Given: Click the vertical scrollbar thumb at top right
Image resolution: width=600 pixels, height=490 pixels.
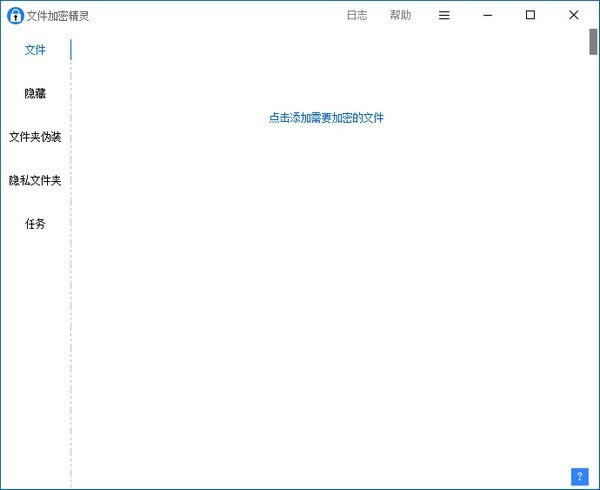Looking at the screenshot, I should click(593, 45).
